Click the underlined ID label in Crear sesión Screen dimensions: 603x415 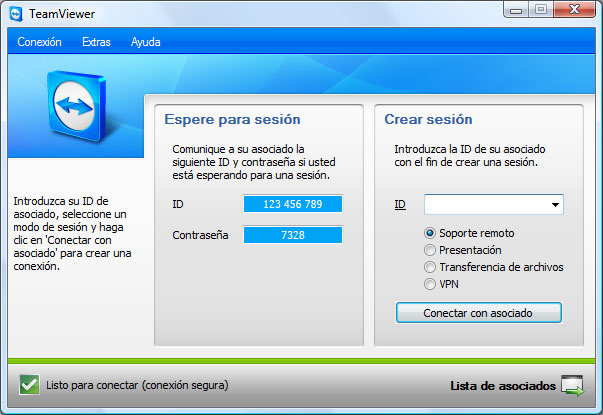400,205
